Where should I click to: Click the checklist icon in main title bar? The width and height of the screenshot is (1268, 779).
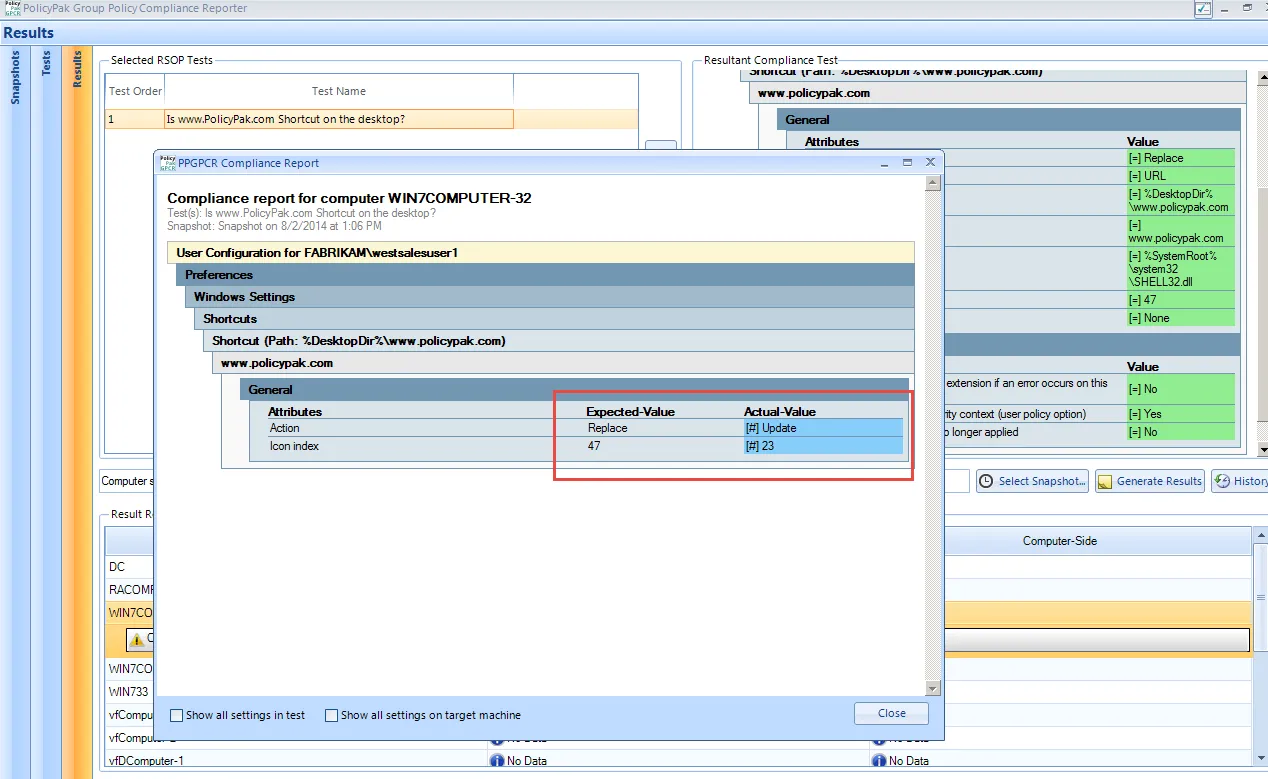[x=1203, y=8]
